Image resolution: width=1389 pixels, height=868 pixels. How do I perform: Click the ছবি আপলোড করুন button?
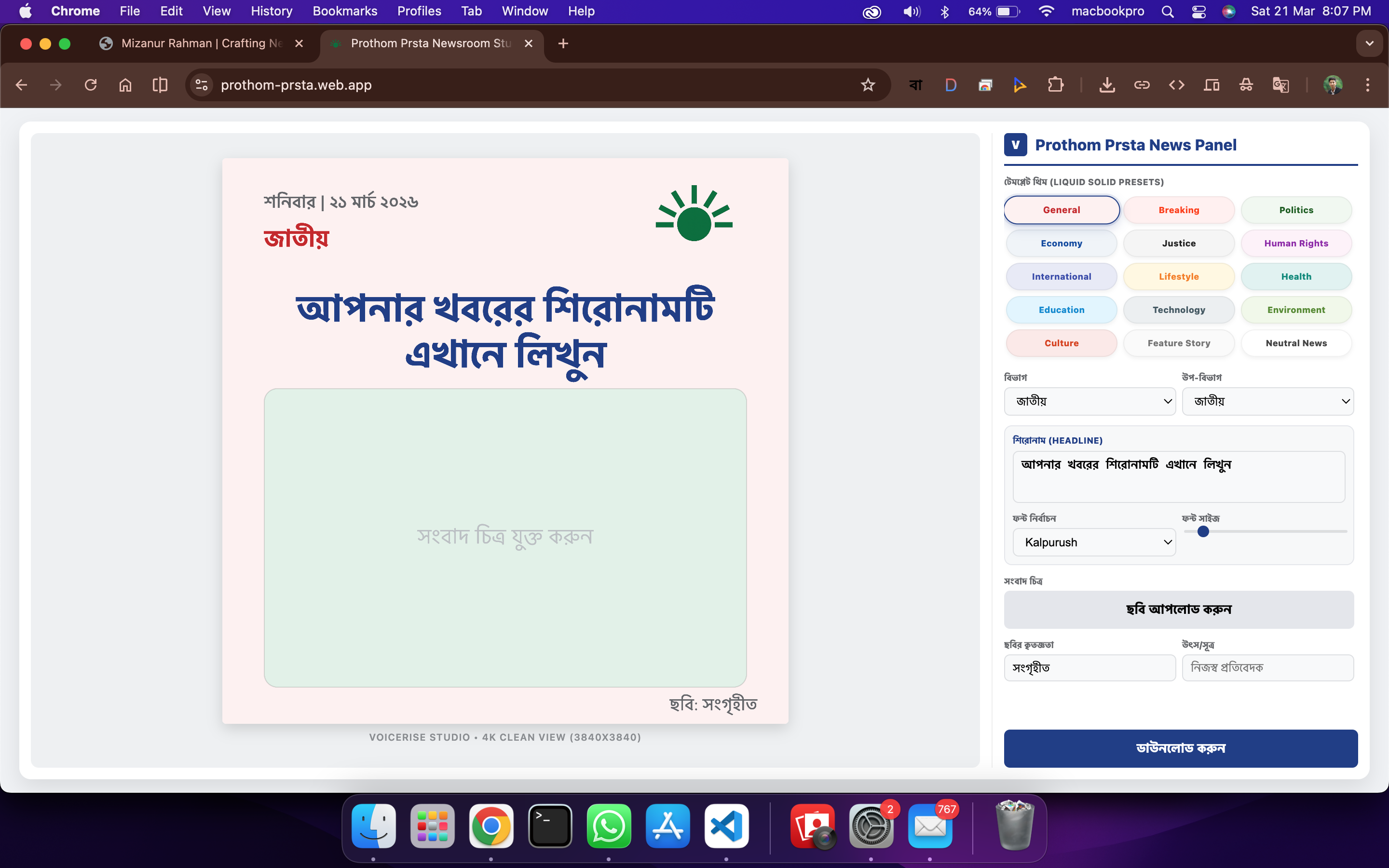[x=1178, y=609]
